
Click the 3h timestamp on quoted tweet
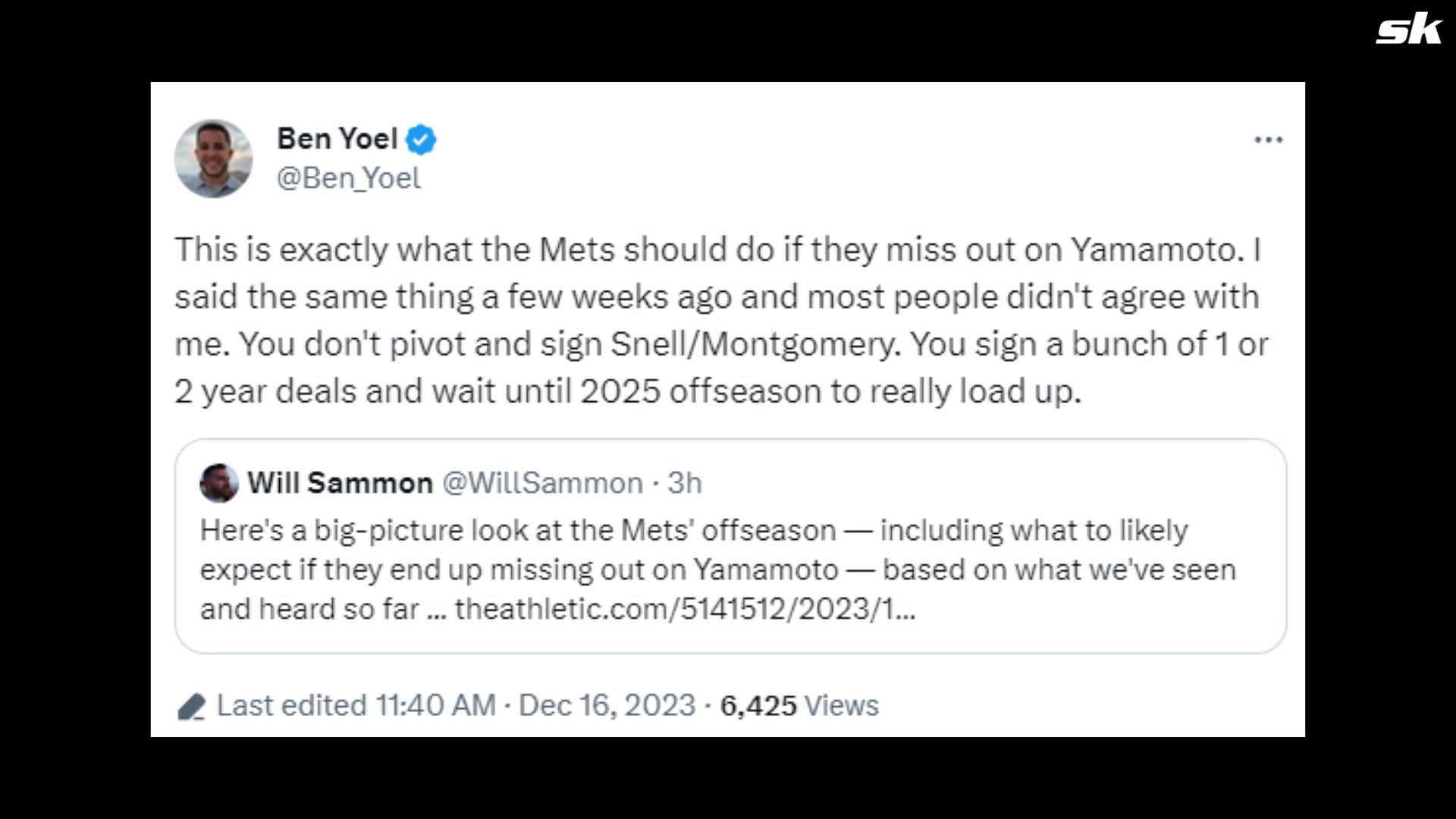pyautogui.click(x=684, y=483)
